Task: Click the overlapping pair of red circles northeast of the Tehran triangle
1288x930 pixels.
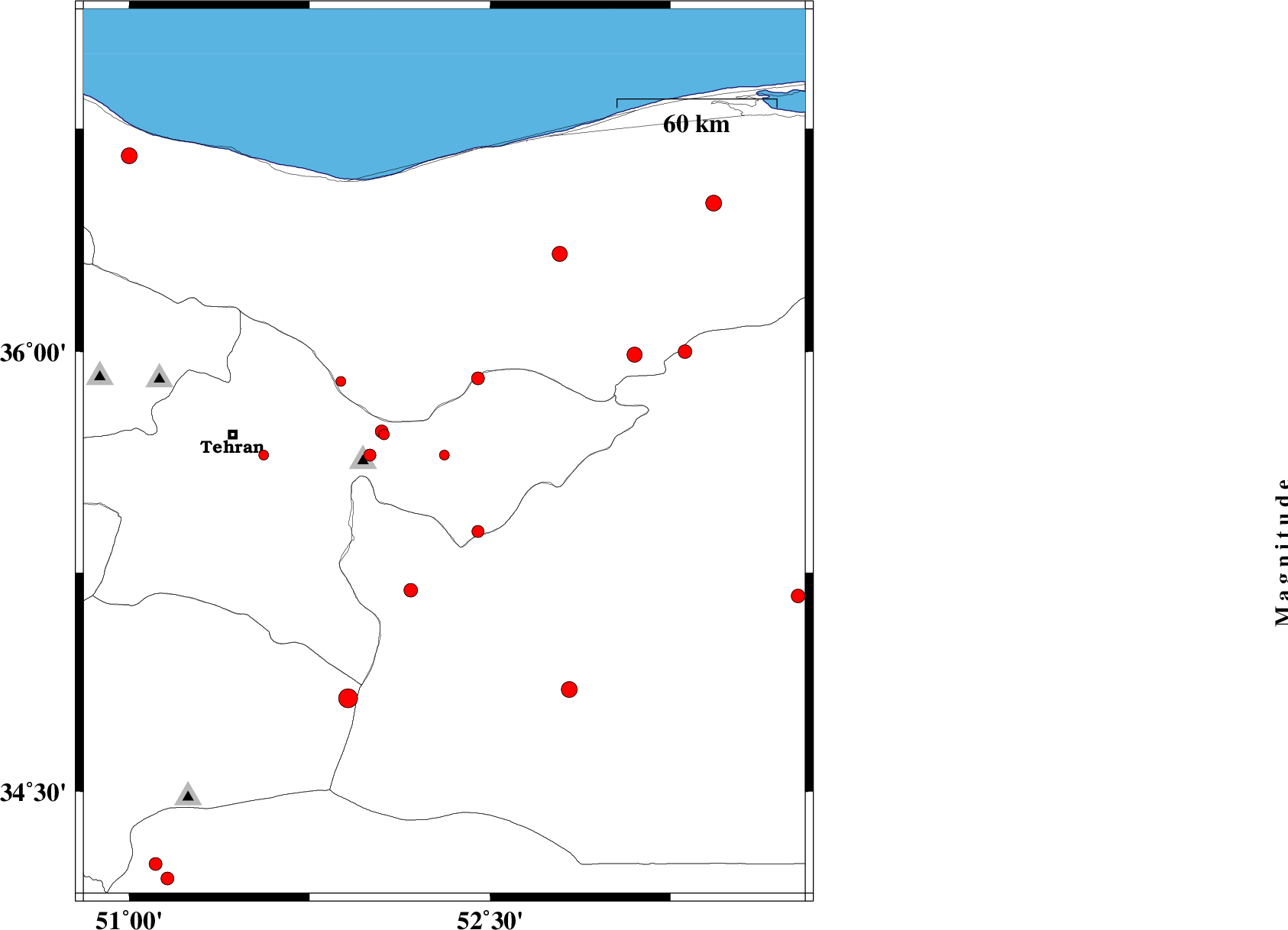Action: [382, 432]
